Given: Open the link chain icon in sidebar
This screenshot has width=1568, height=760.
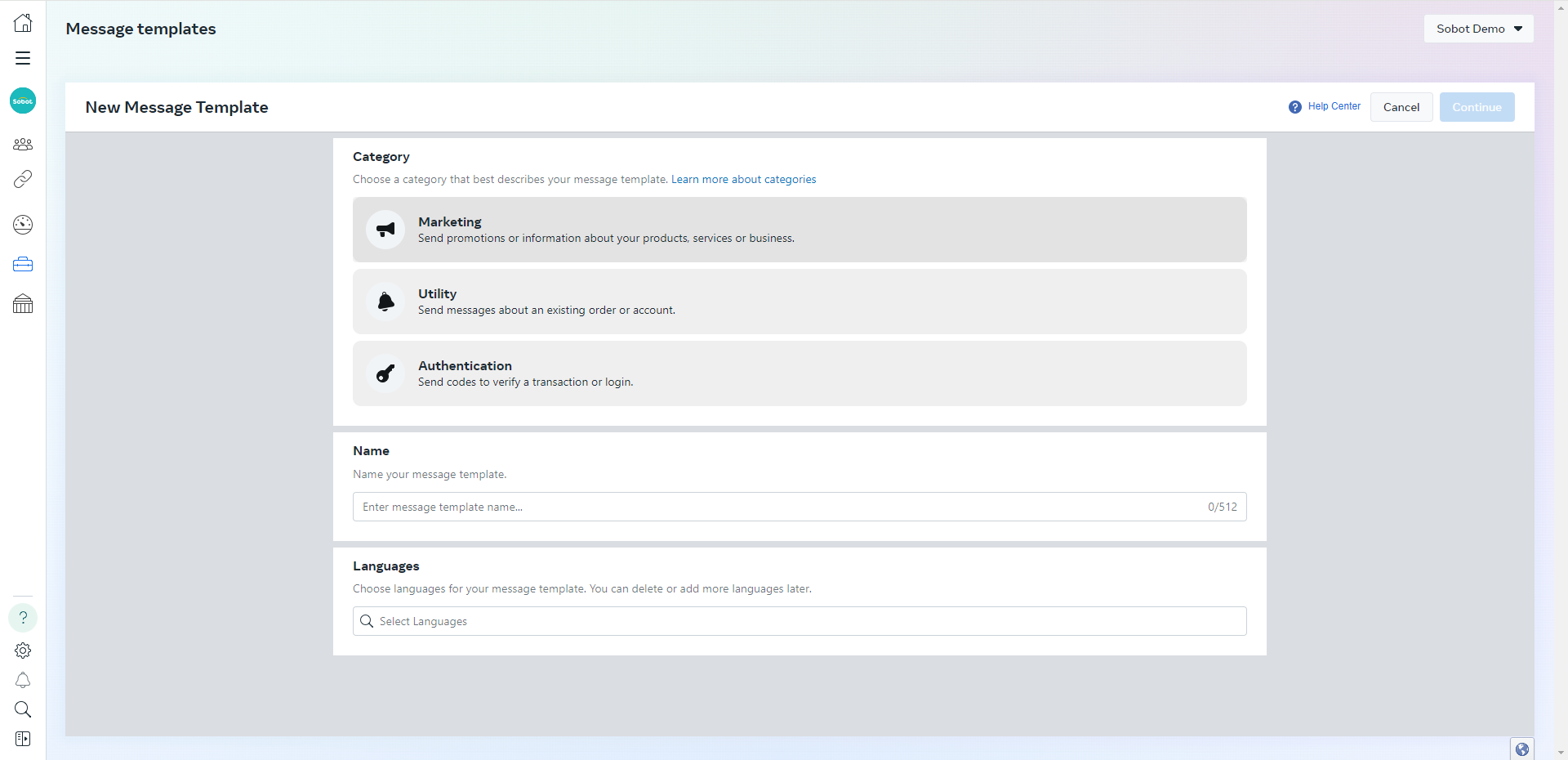Looking at the screenshot, I should [x=23, y=179].
